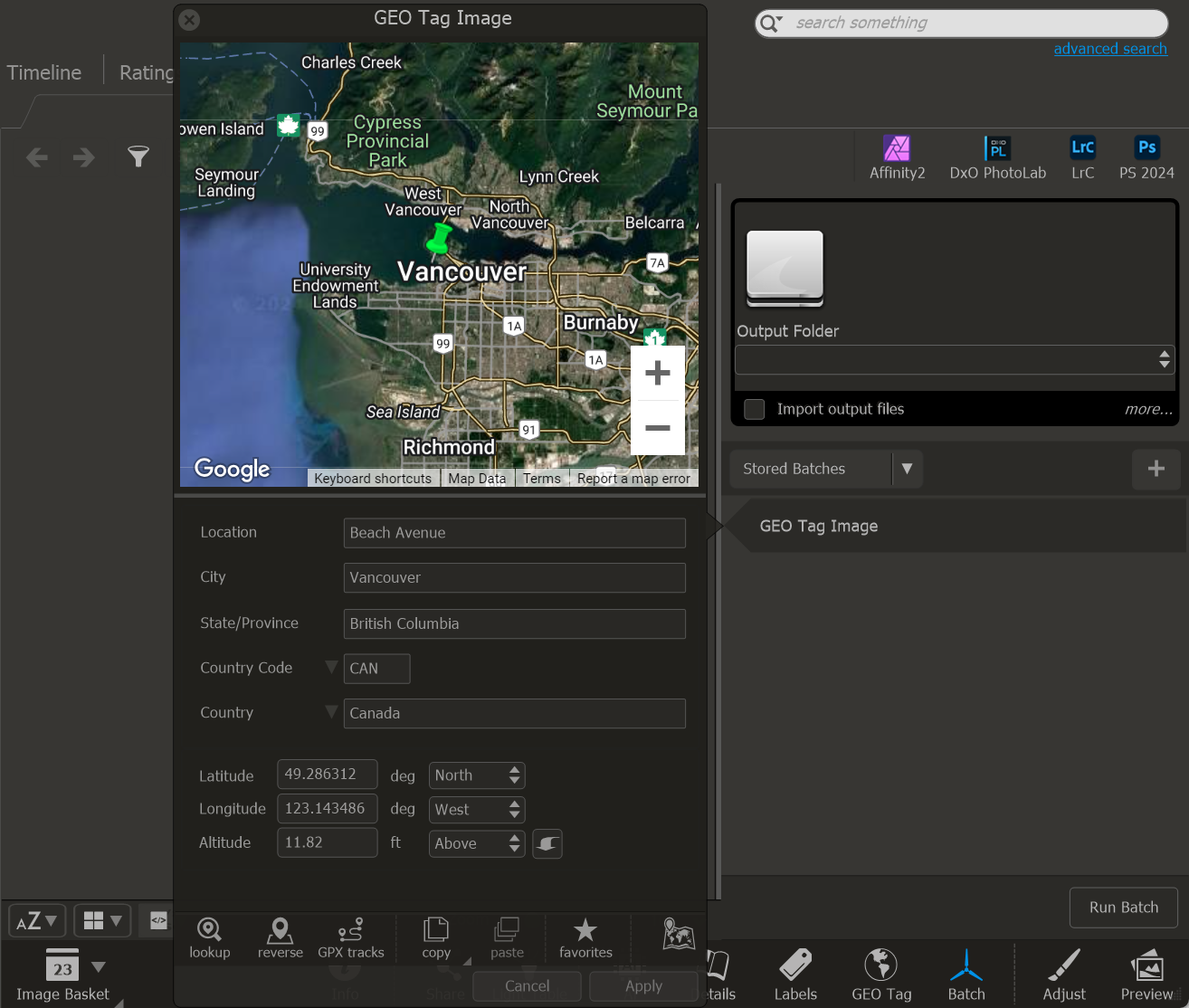Switch to the Timeline tab
Image resolution: width=1189 pixels, height=1008 pixels.
(x=44, y=72)
